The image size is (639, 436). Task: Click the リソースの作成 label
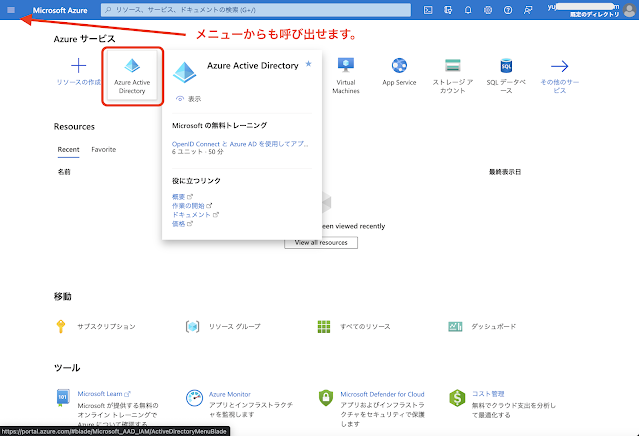[x=78, y=82]
